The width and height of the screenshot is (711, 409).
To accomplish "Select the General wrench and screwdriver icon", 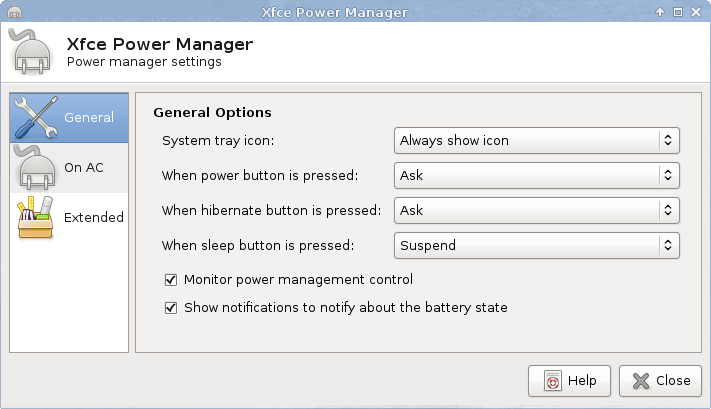I will pyautogui.click(x=36, y=117).
